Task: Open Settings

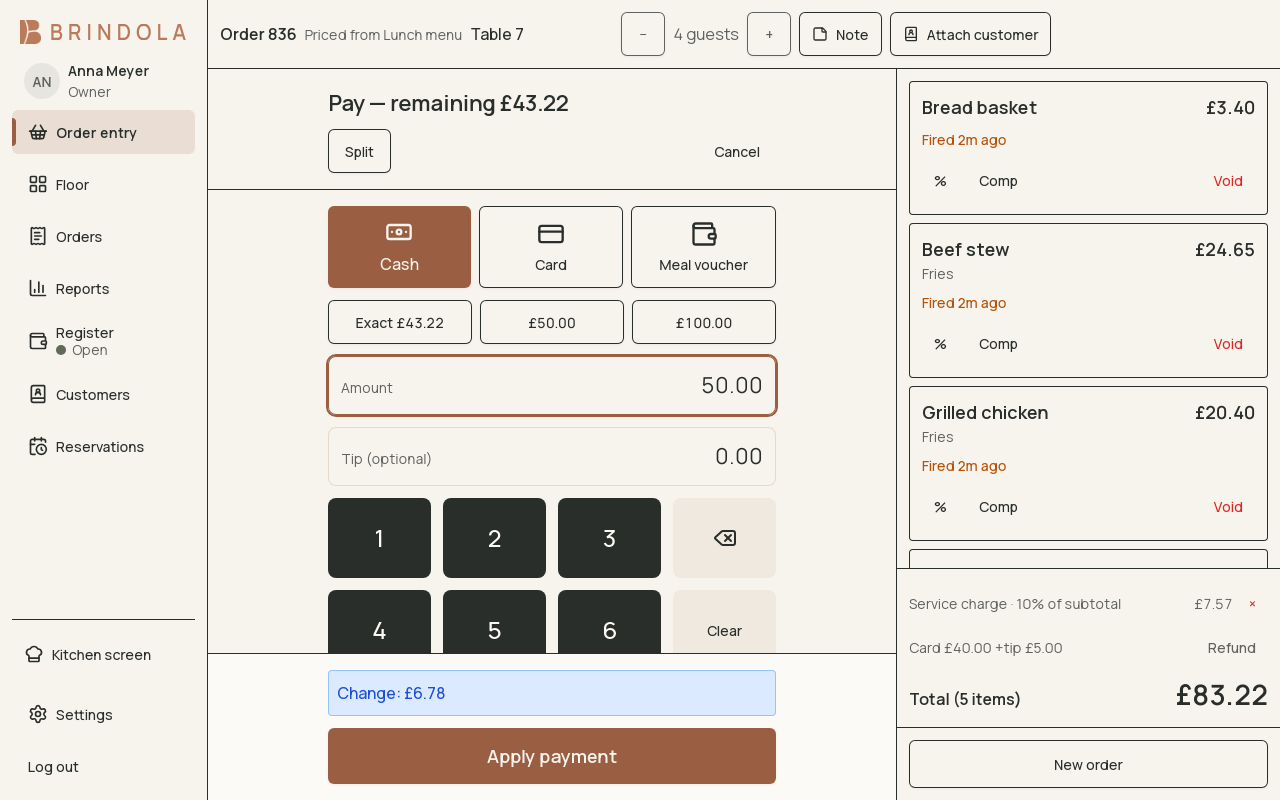Action: pos(103,714)
